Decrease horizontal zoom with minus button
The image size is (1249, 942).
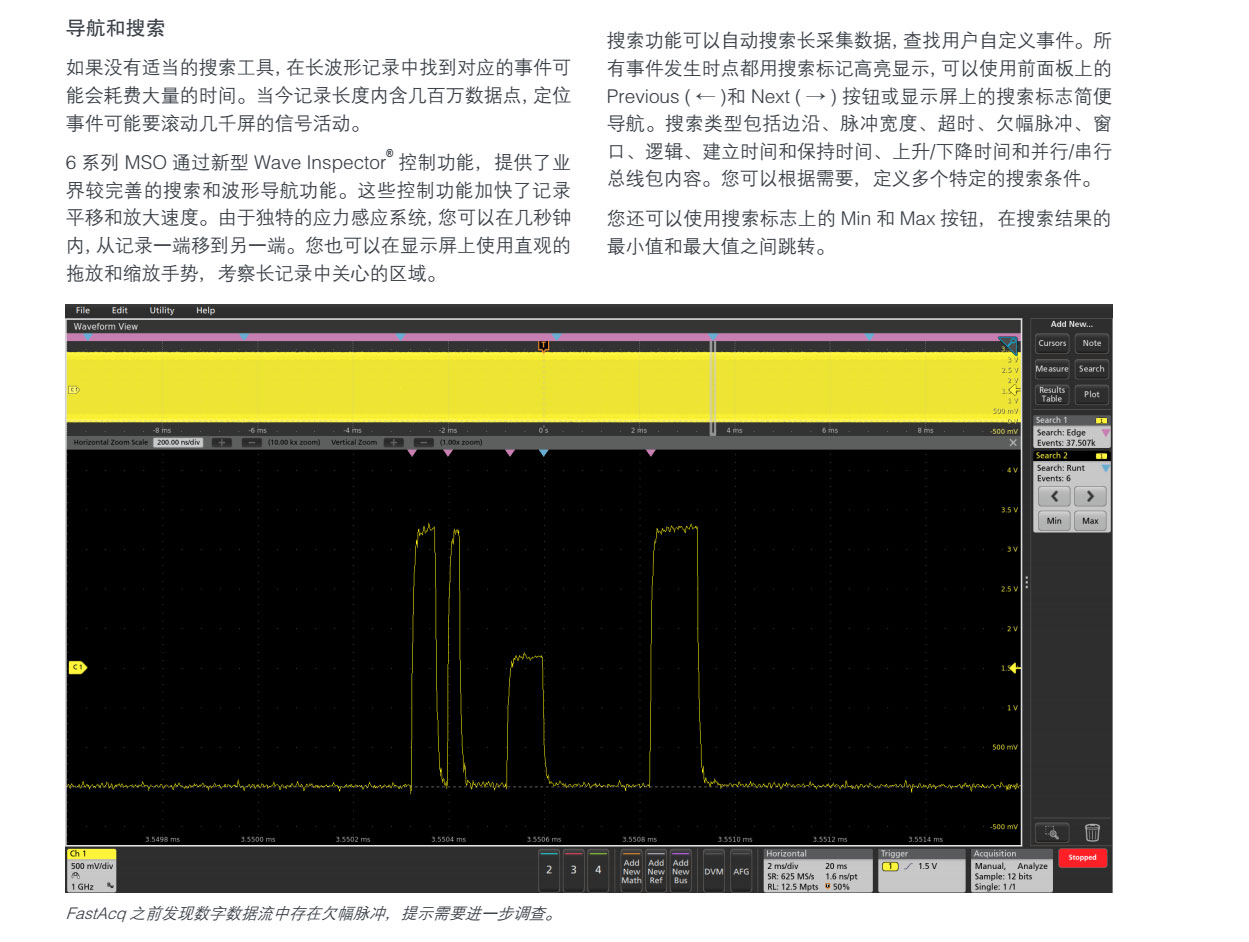pos(252,442)
